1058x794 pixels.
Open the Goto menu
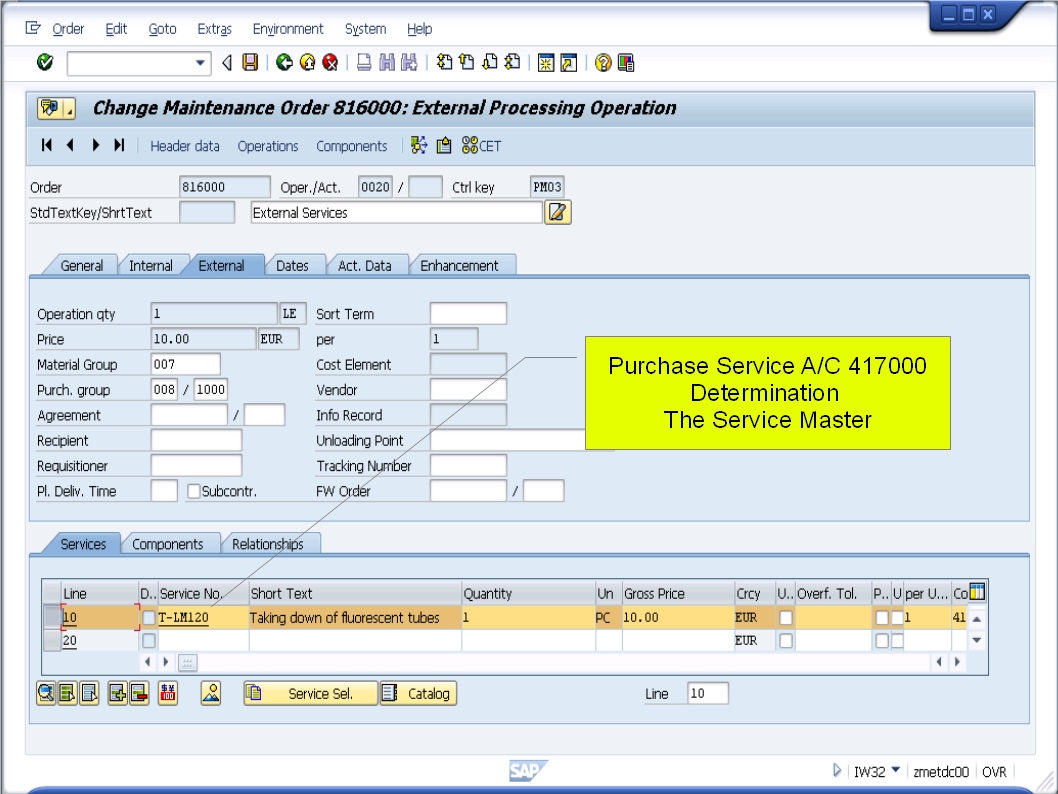163,28
